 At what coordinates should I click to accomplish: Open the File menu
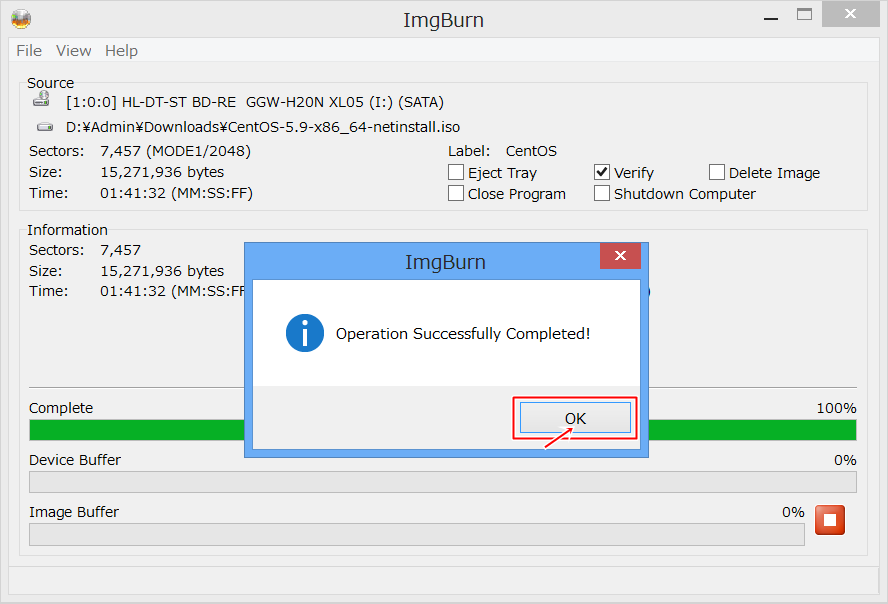[x=29, y=51]
